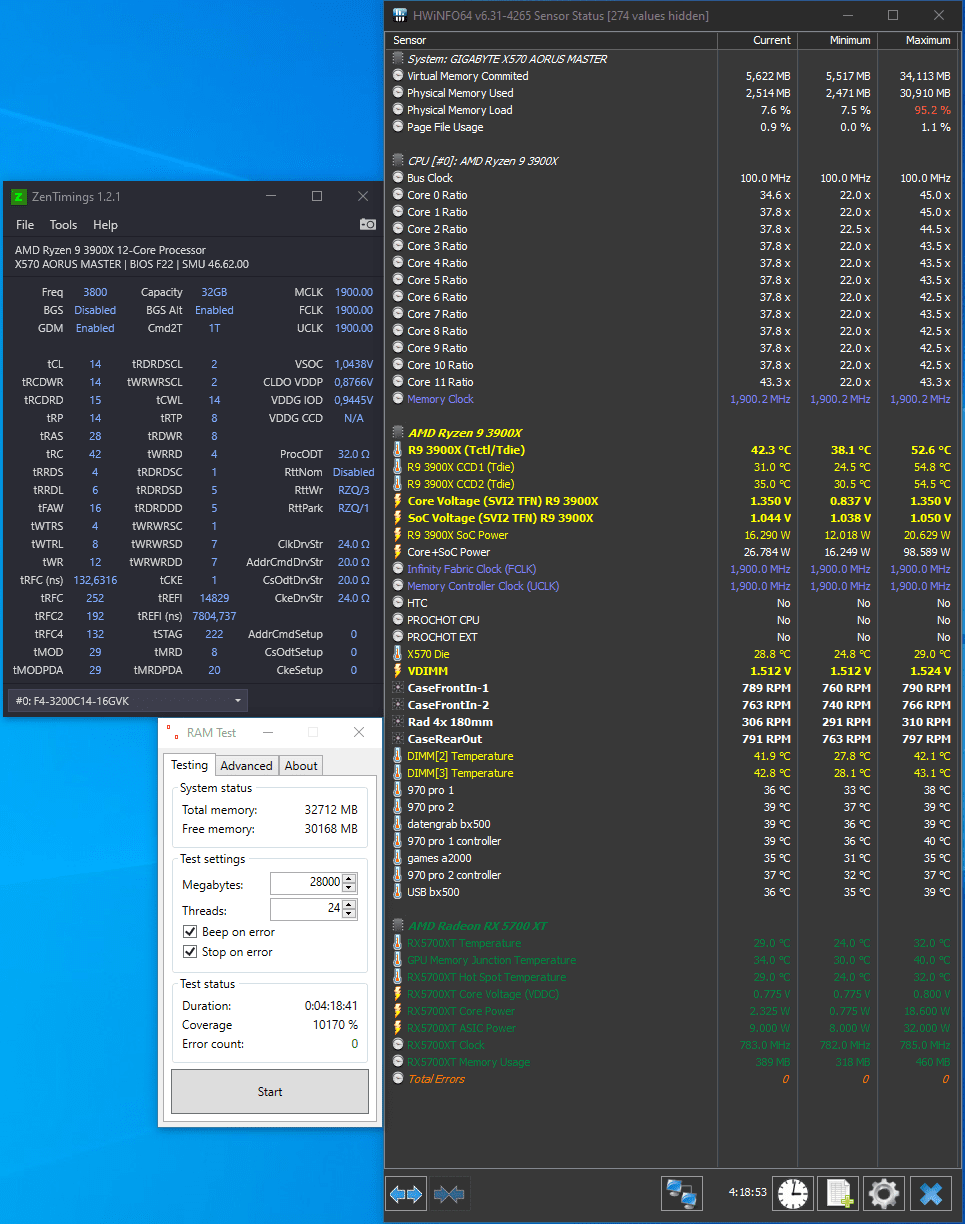The height and width of the screenshot is (1224, 965).
Task: Click the elapsed time 4:18:53 in HWiNFO
Action: (748, 1193)
